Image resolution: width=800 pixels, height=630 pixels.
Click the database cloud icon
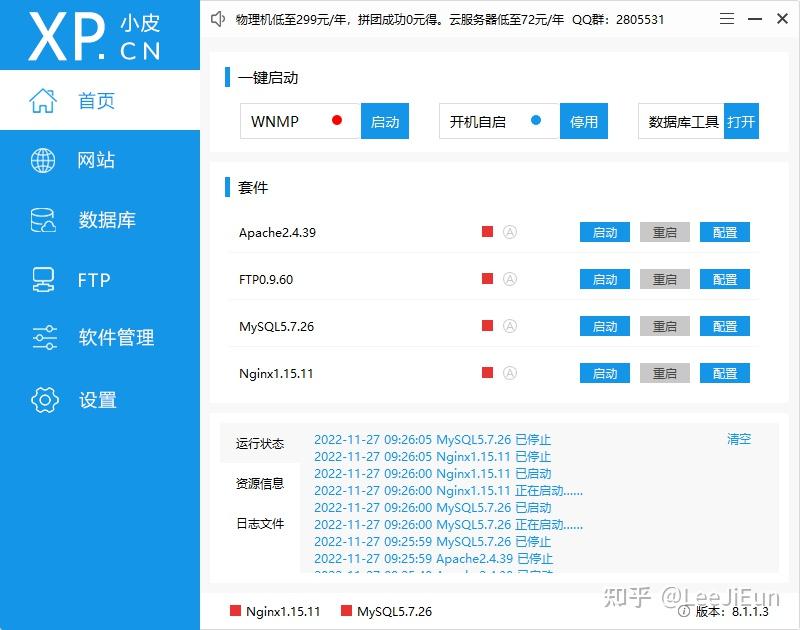pos(43,220)
